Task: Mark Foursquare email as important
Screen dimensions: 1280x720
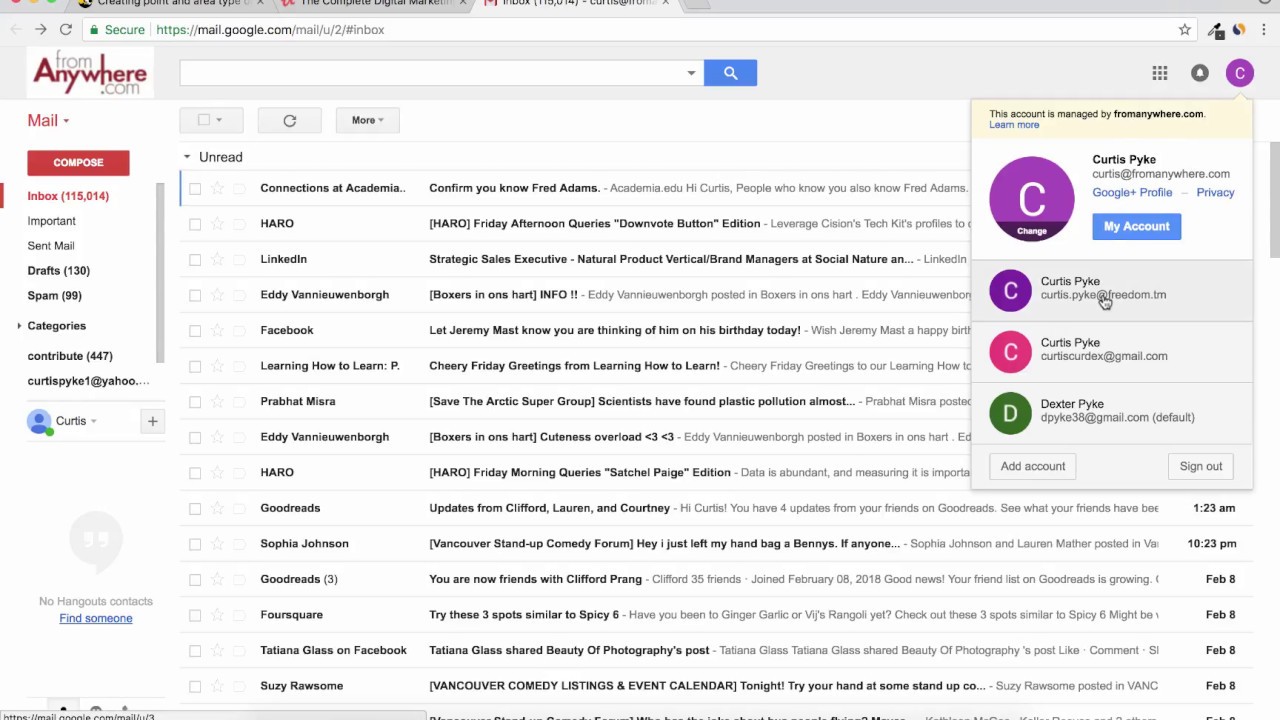Action: [x=239, y=615]
